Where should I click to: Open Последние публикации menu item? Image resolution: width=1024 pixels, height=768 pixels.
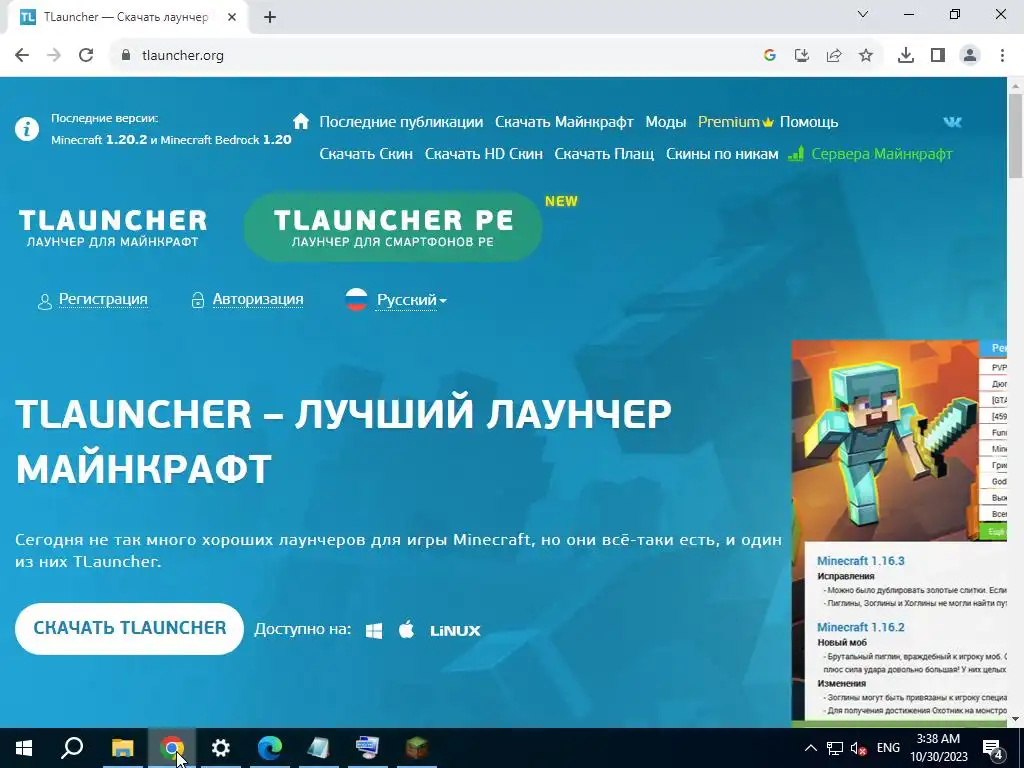[x=401, y=122]
